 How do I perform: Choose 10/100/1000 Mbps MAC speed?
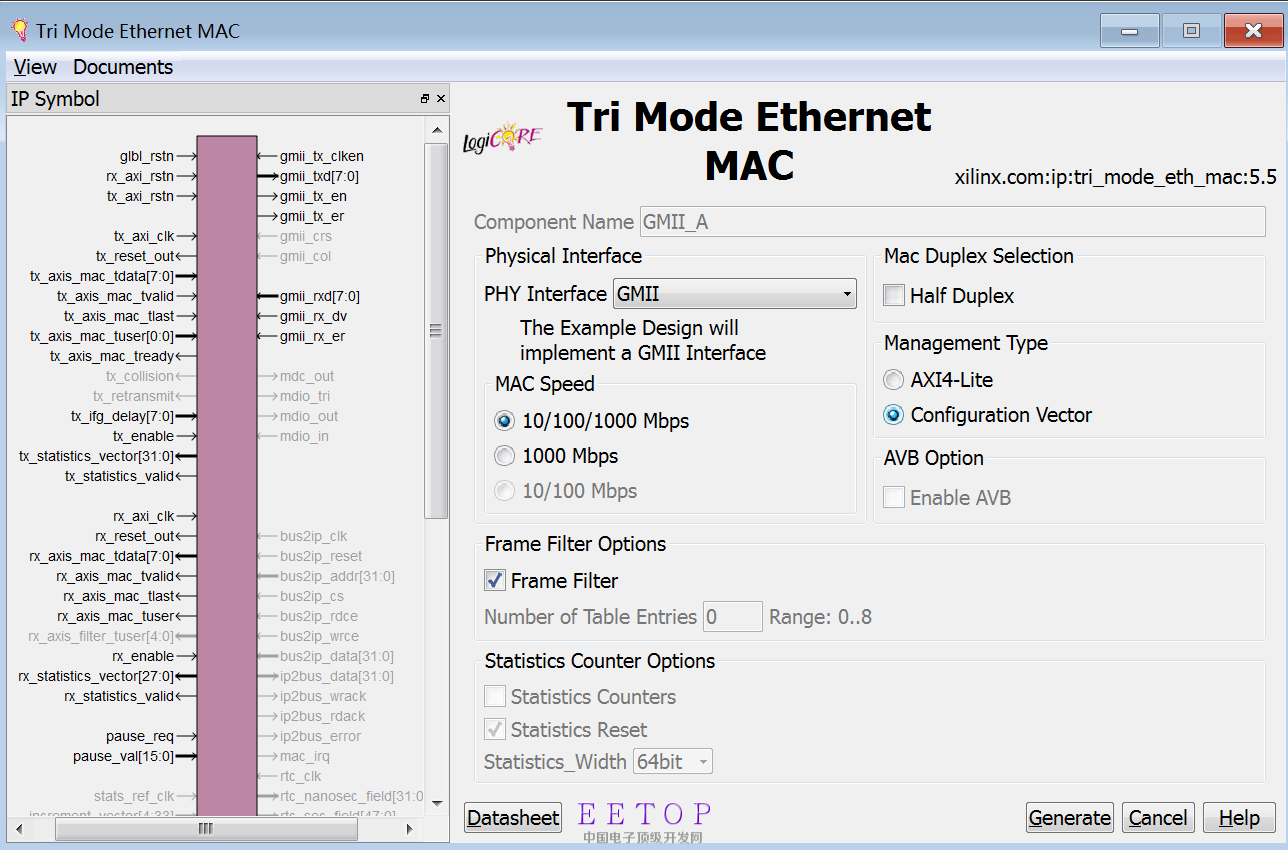(505, 421)
